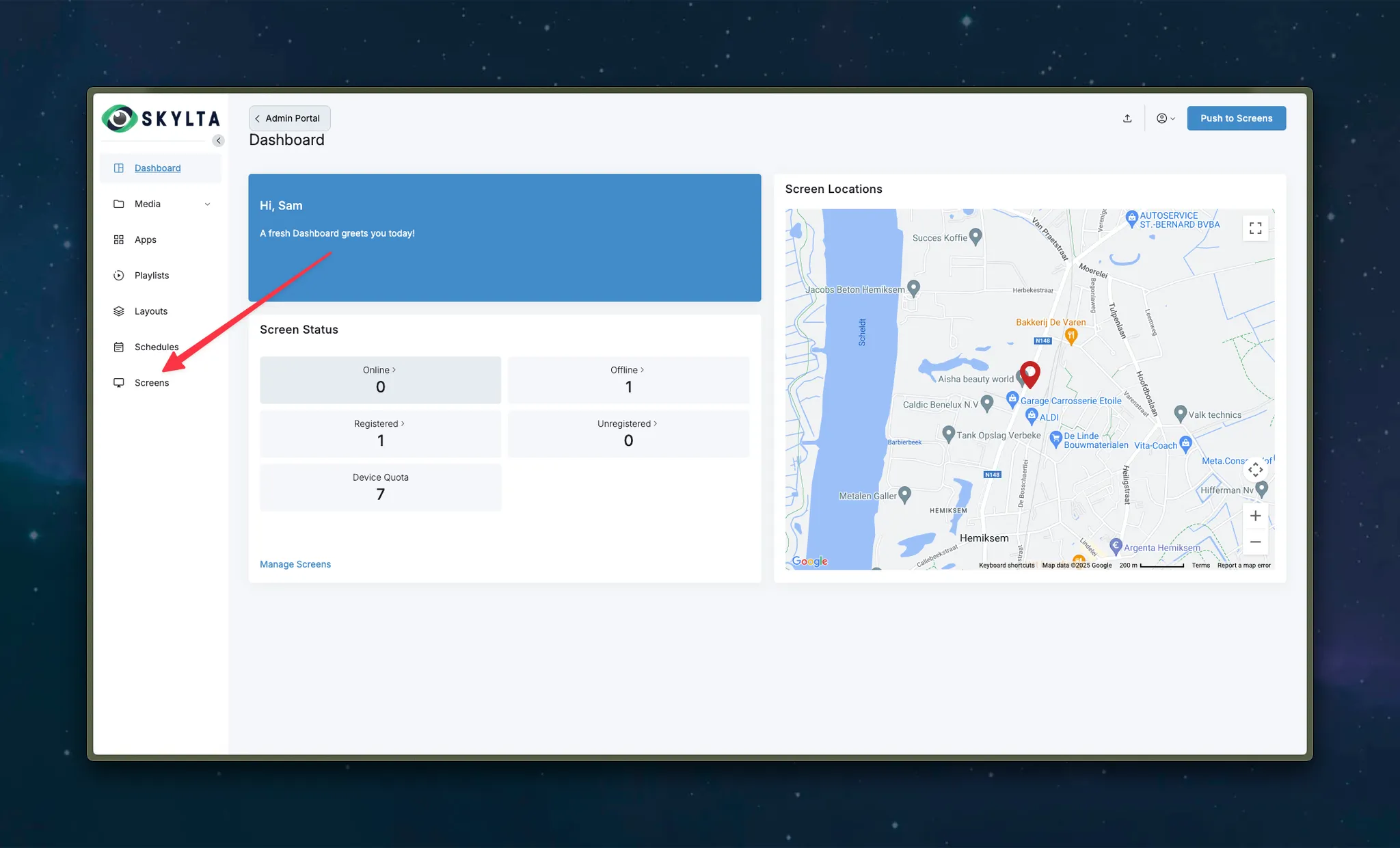This screenshot has width=1400, height=848.
Task: Click Report a map error
Action: point(1244,566)
